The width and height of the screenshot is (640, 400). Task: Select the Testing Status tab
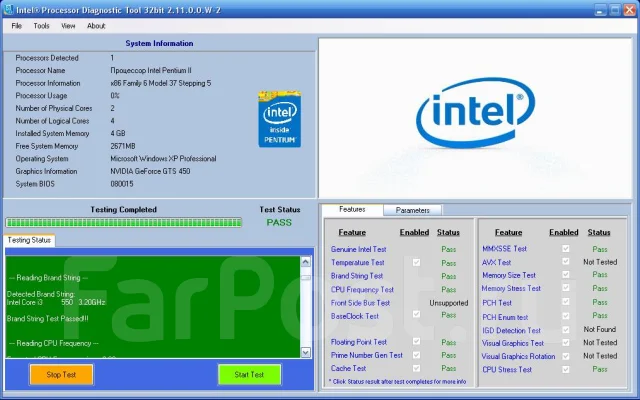[29, 240]
